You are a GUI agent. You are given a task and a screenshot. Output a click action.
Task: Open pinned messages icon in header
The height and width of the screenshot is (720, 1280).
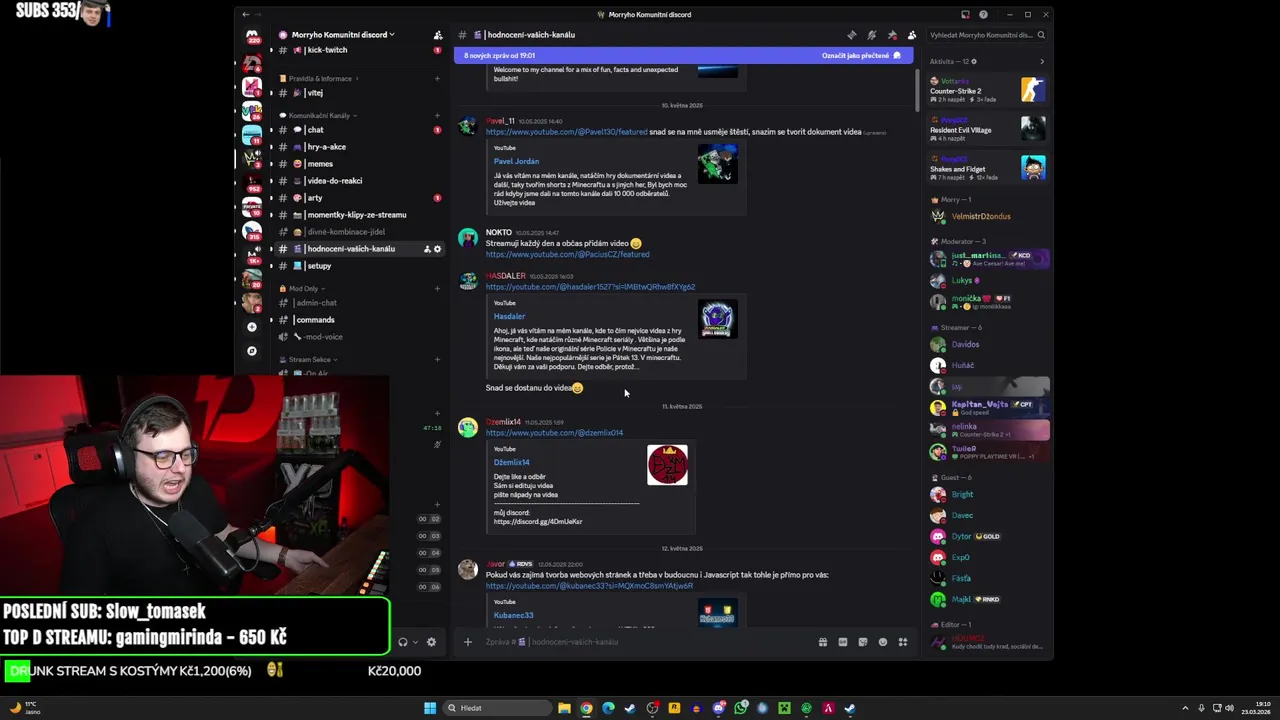[x=891, y=35]
